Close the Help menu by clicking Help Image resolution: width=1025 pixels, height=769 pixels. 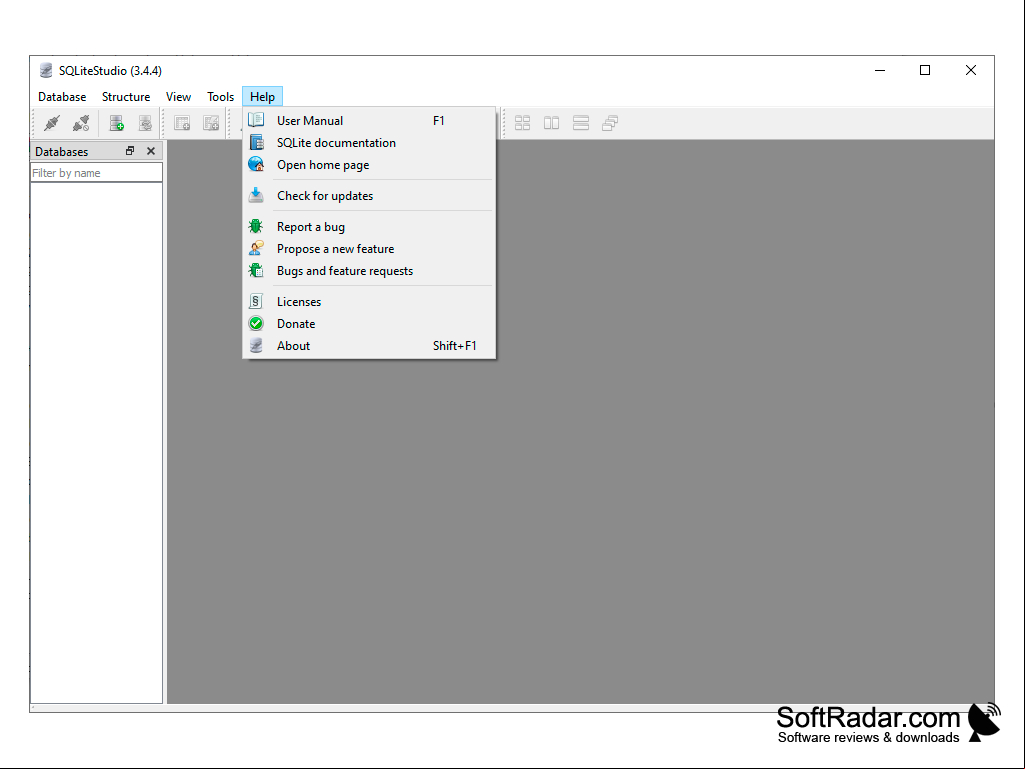[262, 97]
